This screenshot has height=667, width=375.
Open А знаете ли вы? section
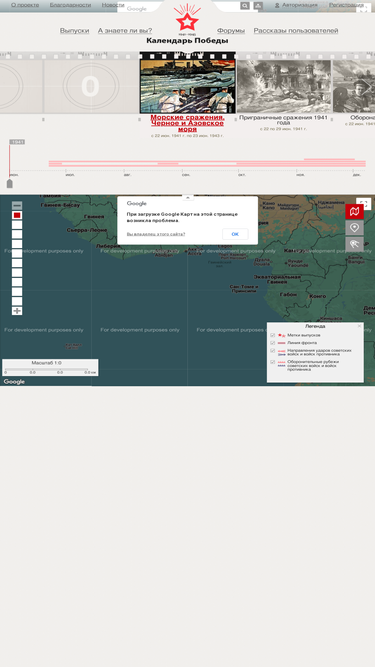pyautogui.click(x=125, y=31)
